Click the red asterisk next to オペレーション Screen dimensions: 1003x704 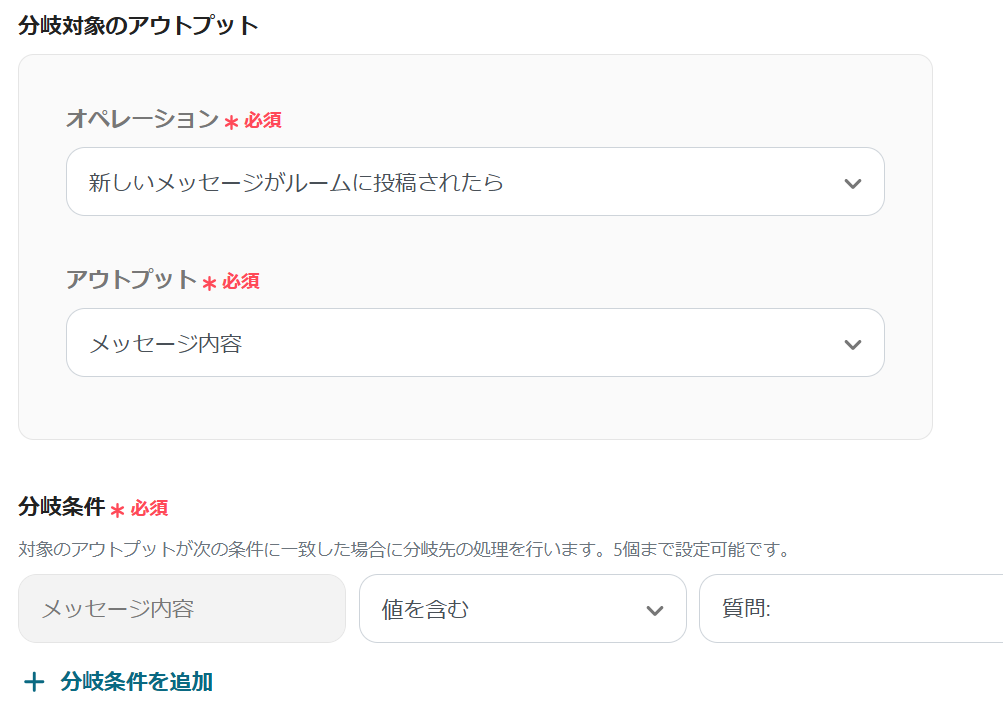point(231,122)
